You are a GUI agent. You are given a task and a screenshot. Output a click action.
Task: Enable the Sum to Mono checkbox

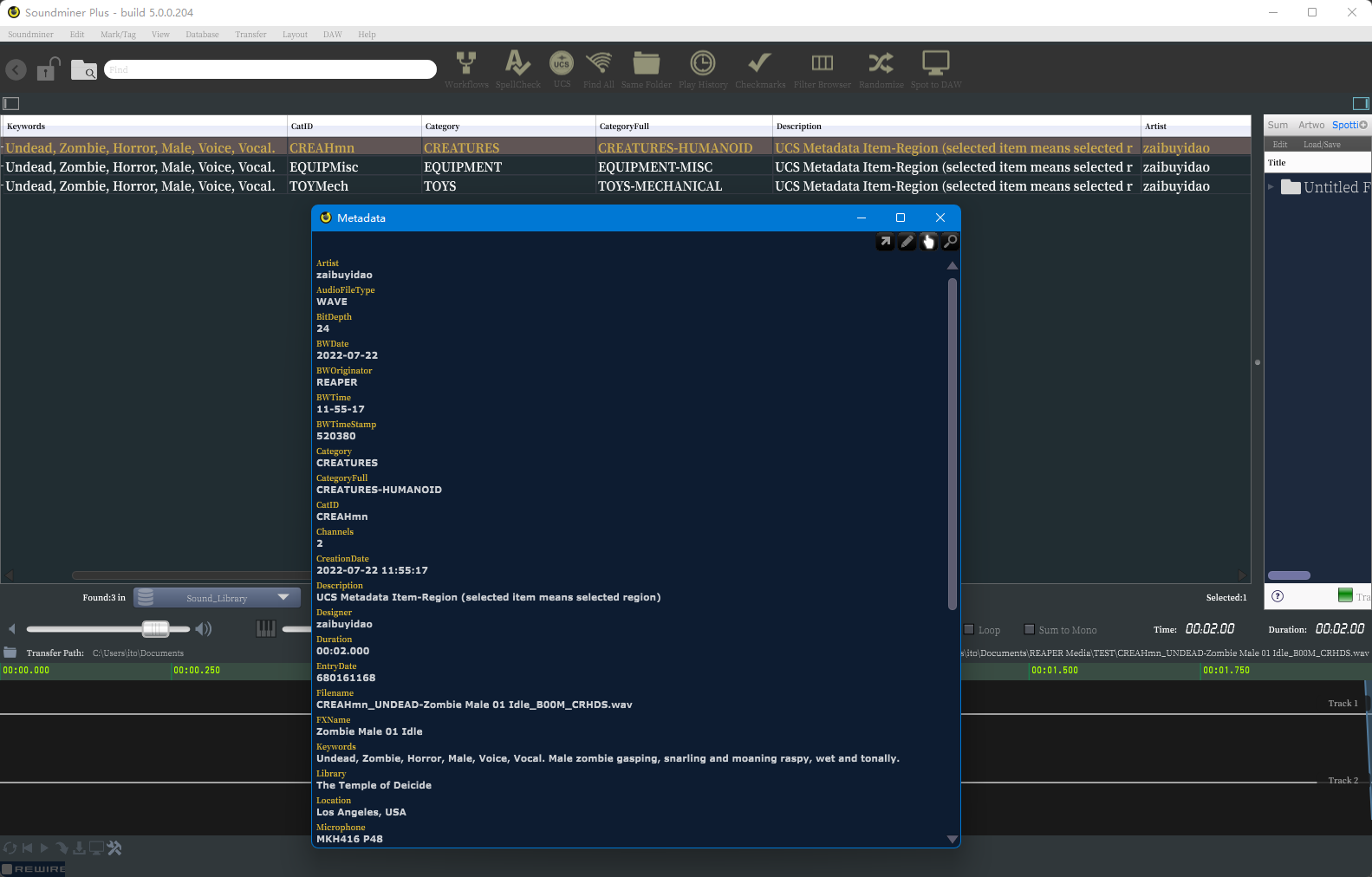coord(1030,630)
